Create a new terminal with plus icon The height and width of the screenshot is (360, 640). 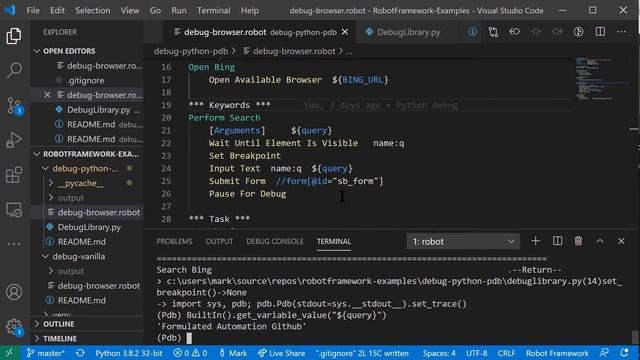point(536,241)
